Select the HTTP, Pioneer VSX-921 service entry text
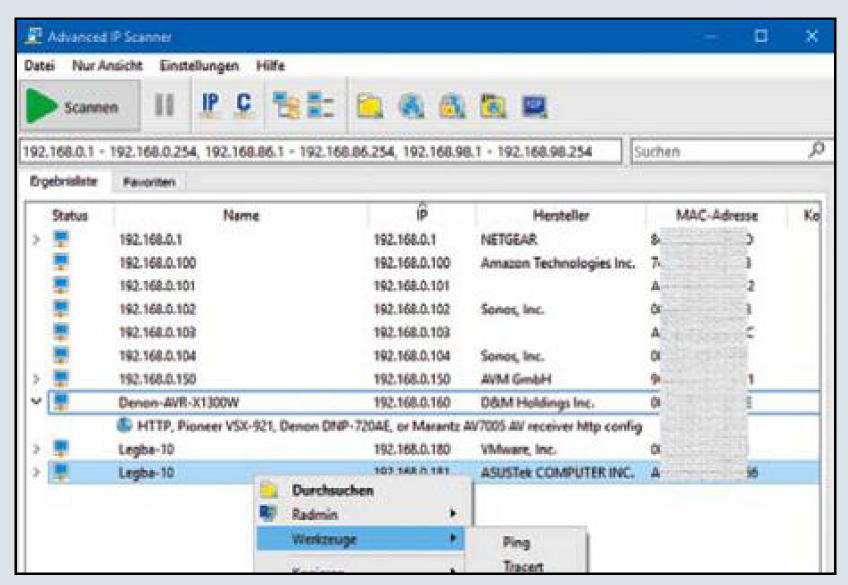 click(389, 426)
